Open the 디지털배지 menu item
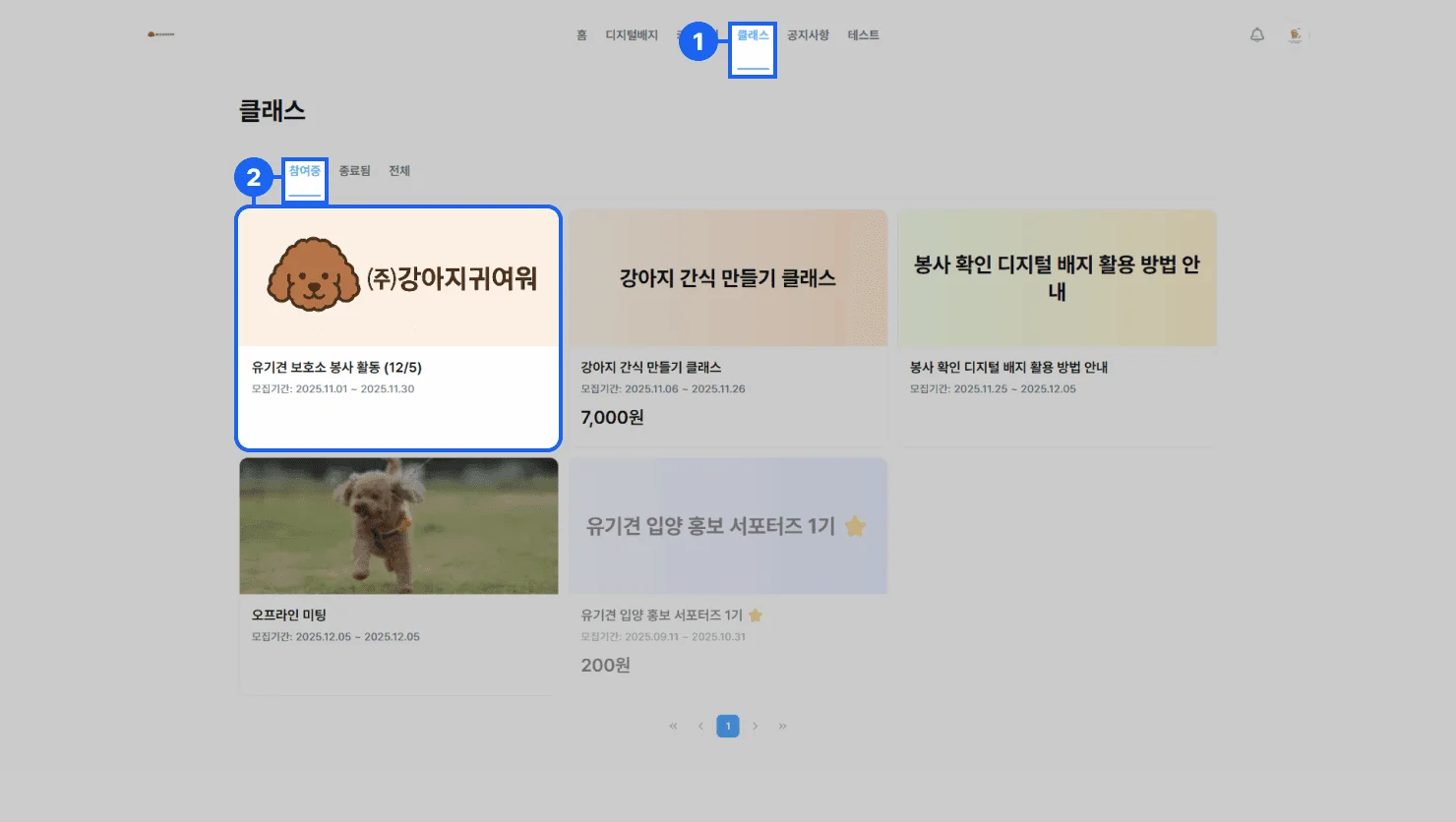1456x822 pixels. [x=632, y=35]
